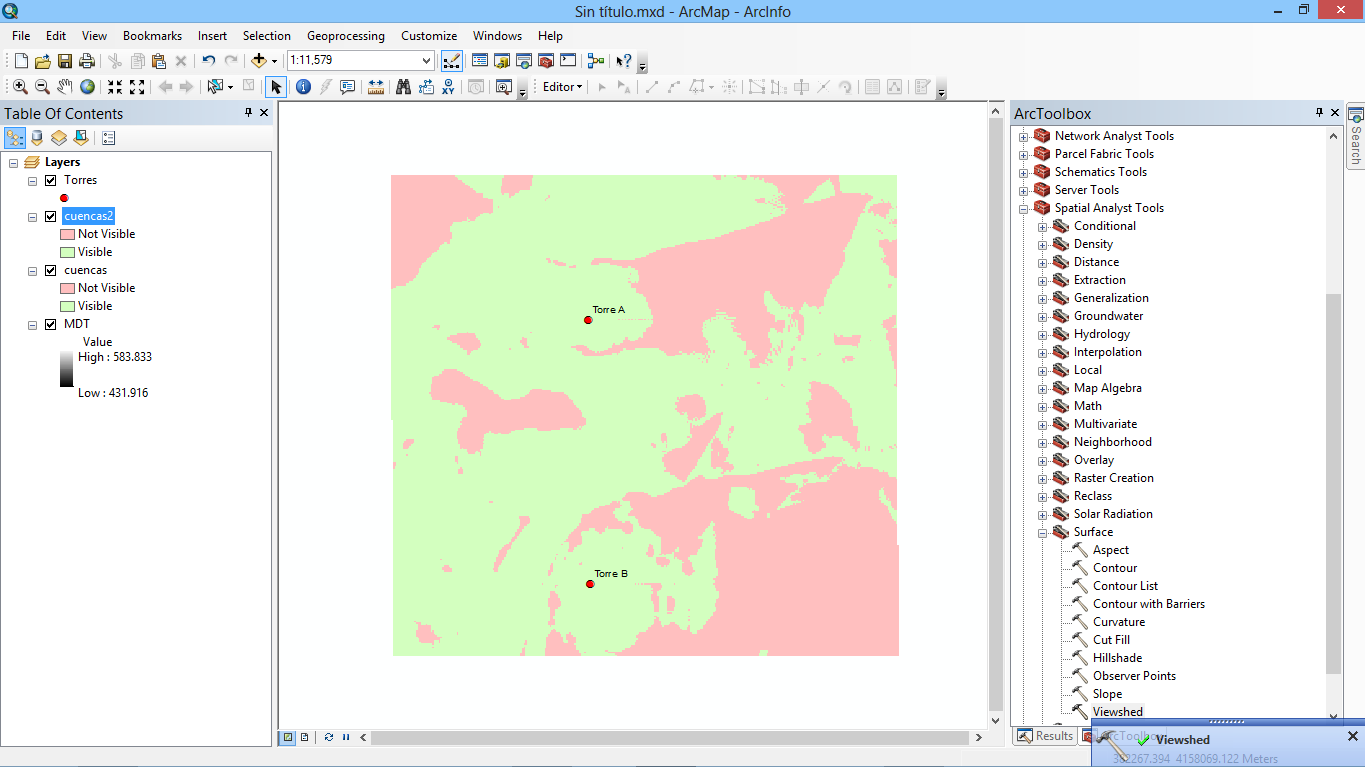
Task: Click the Full Extent globe icon
Action: [x=88, y=87]
